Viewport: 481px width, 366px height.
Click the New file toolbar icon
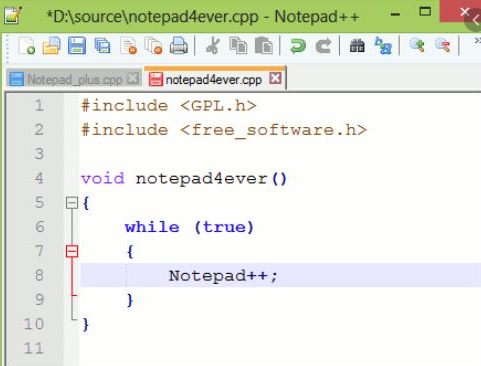pyautogui.click(x=27, y=46)
